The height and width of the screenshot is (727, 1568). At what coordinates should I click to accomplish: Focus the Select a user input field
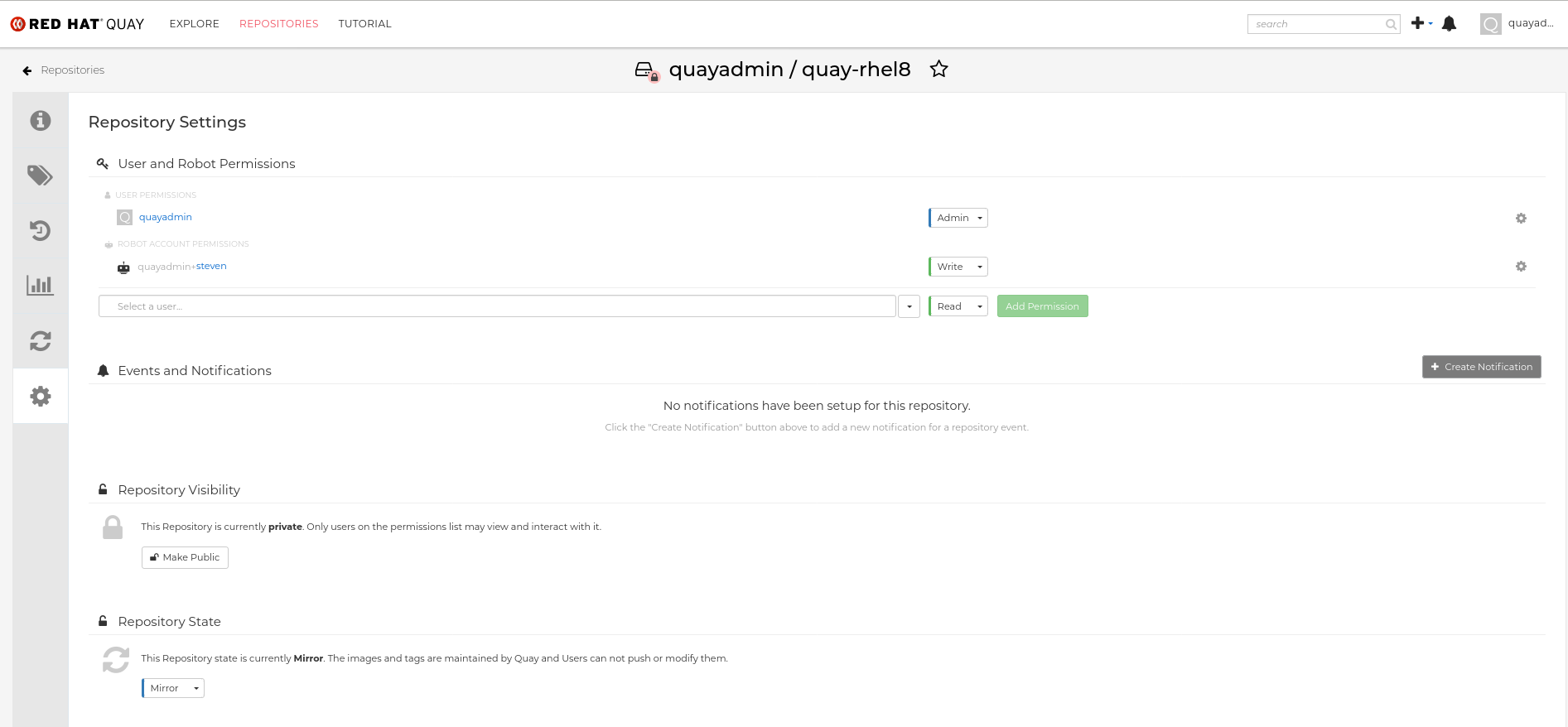click(497, 306)
